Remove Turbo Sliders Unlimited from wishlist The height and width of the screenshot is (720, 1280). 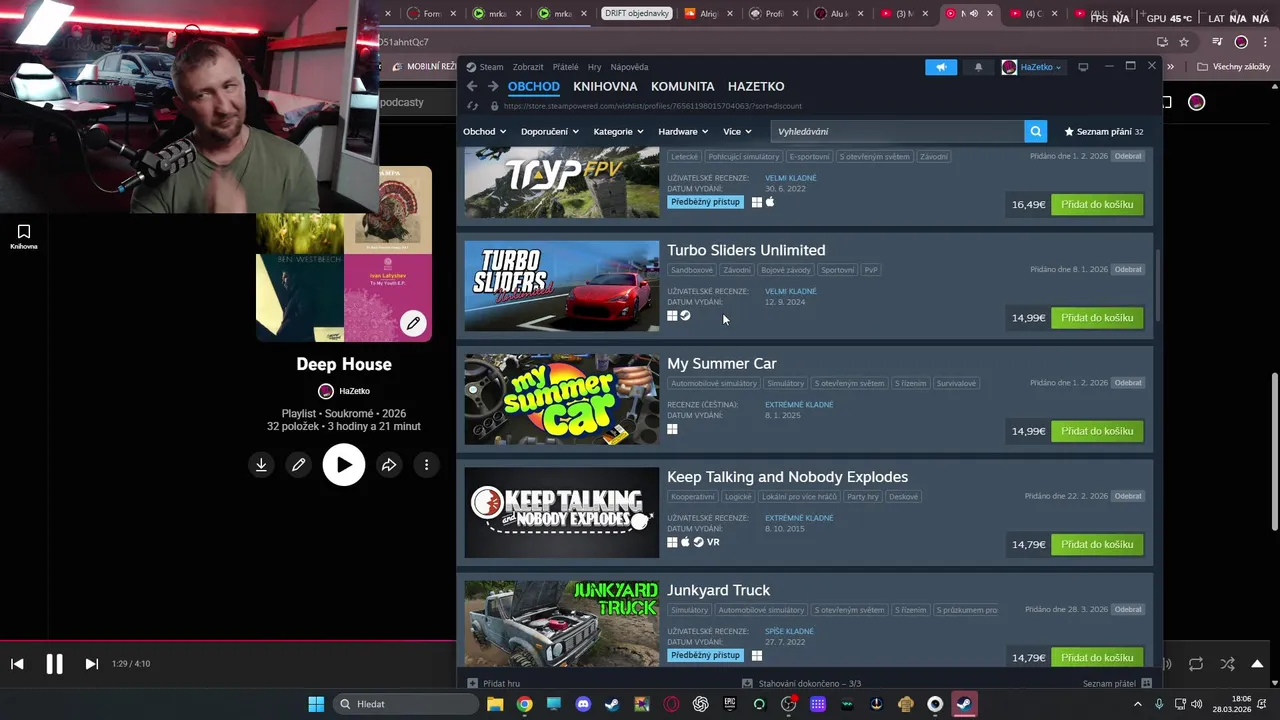tap(1128, 270)
